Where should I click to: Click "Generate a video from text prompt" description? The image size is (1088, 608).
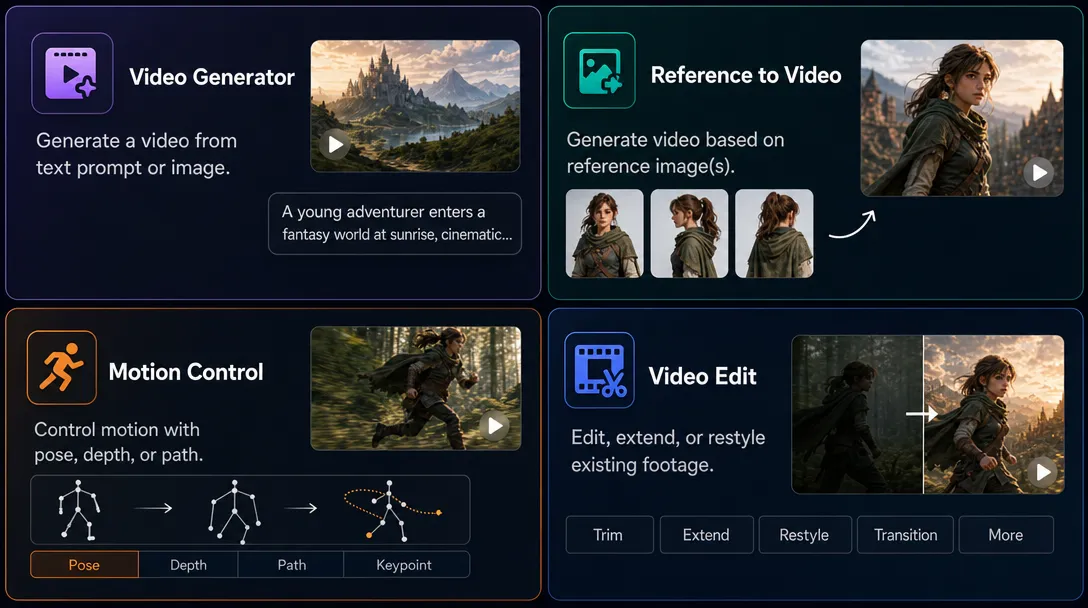136,154
